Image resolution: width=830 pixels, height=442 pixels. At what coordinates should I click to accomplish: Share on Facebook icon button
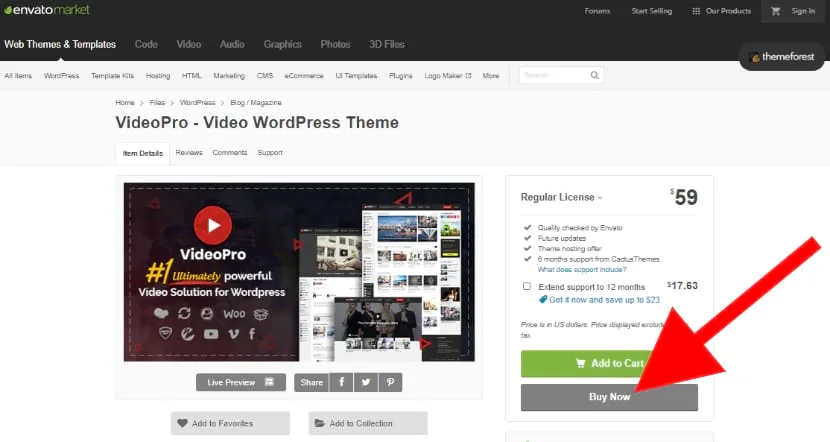click(x=341, y=382)
